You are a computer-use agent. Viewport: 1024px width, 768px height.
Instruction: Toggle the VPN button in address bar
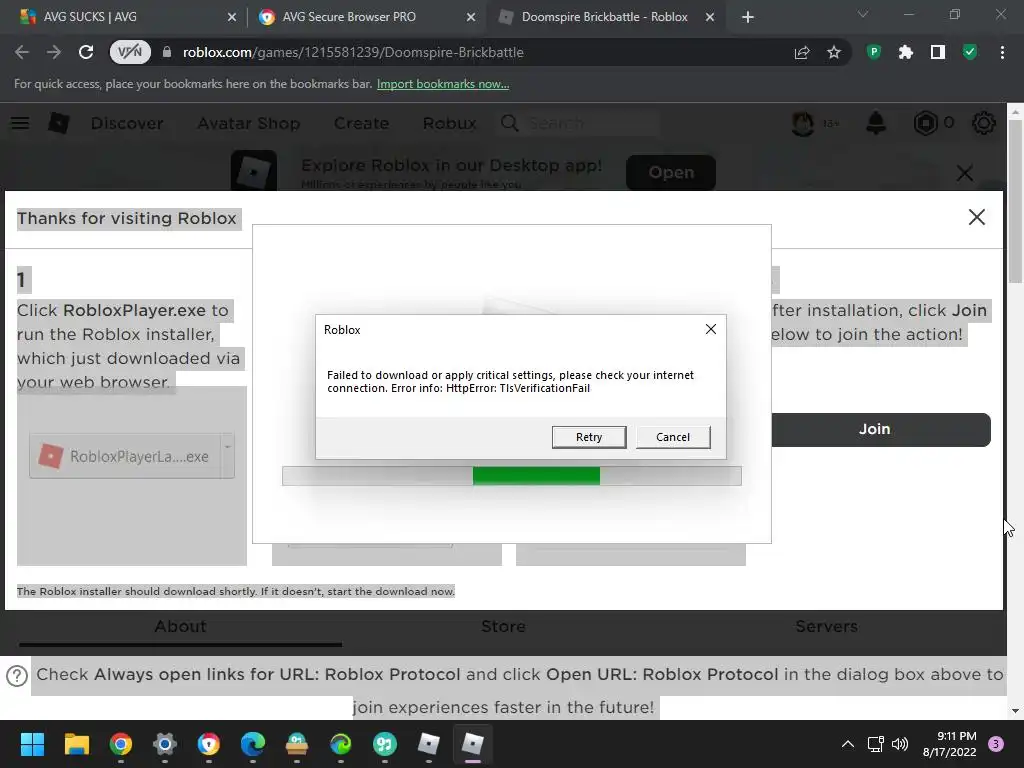[x=130, y=52]
